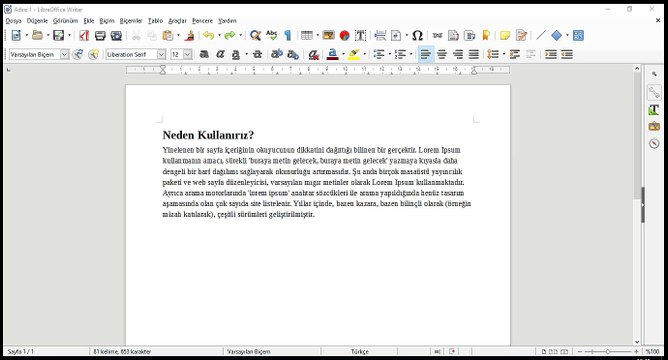Insert a table using the table icon

(306, 35)
